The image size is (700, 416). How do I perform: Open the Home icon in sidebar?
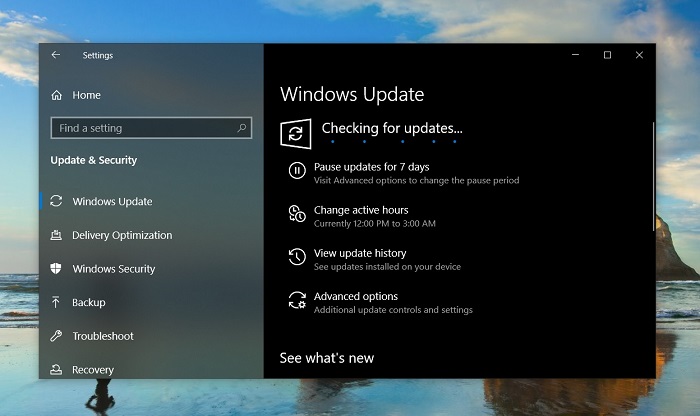[56, 95]
